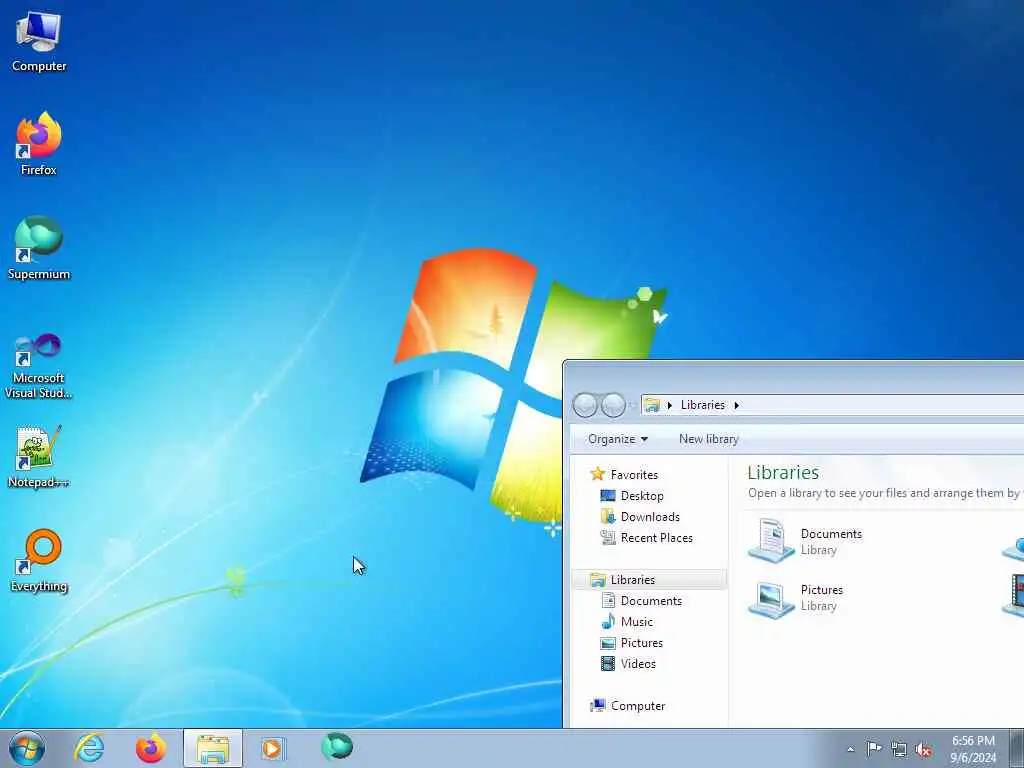Viewport: 1024px width, 768px height.
Task: Launch Firefox from the desktop shortcut
Action: 39,144
